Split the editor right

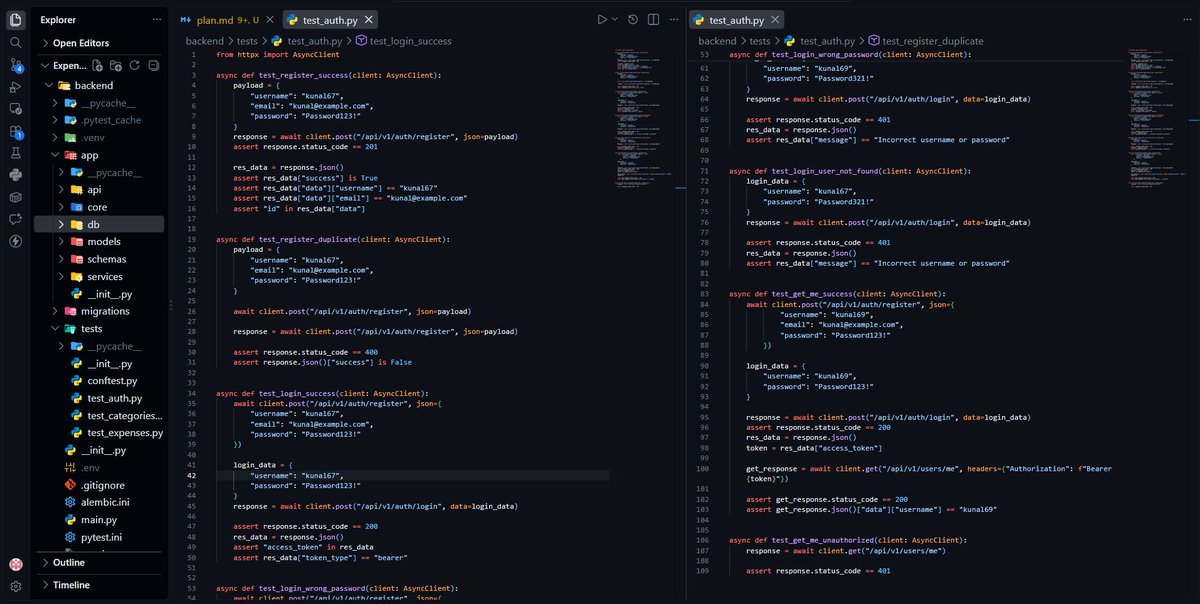(652, 19)
